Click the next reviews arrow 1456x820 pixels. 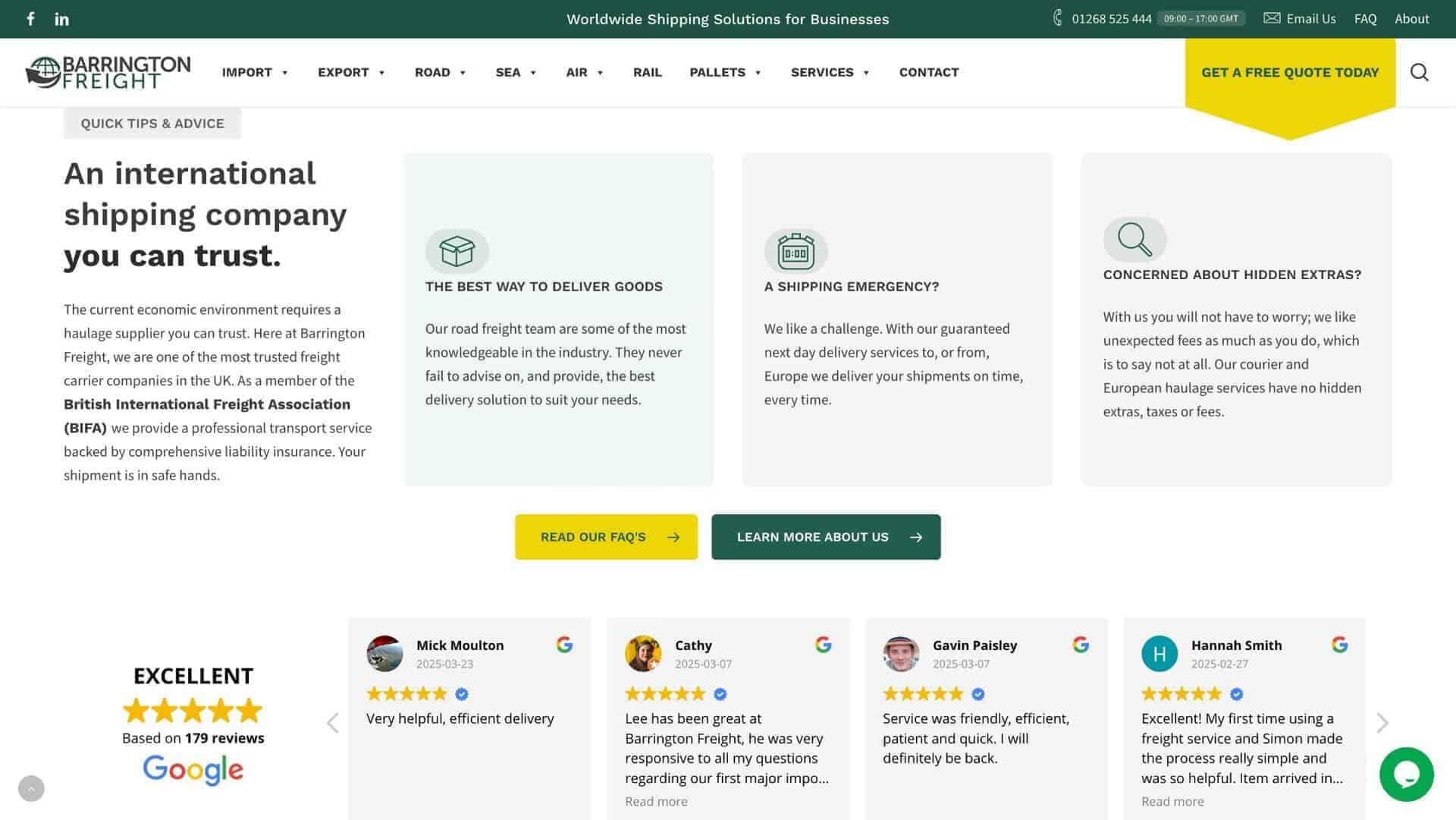(x=1382, y=722)
